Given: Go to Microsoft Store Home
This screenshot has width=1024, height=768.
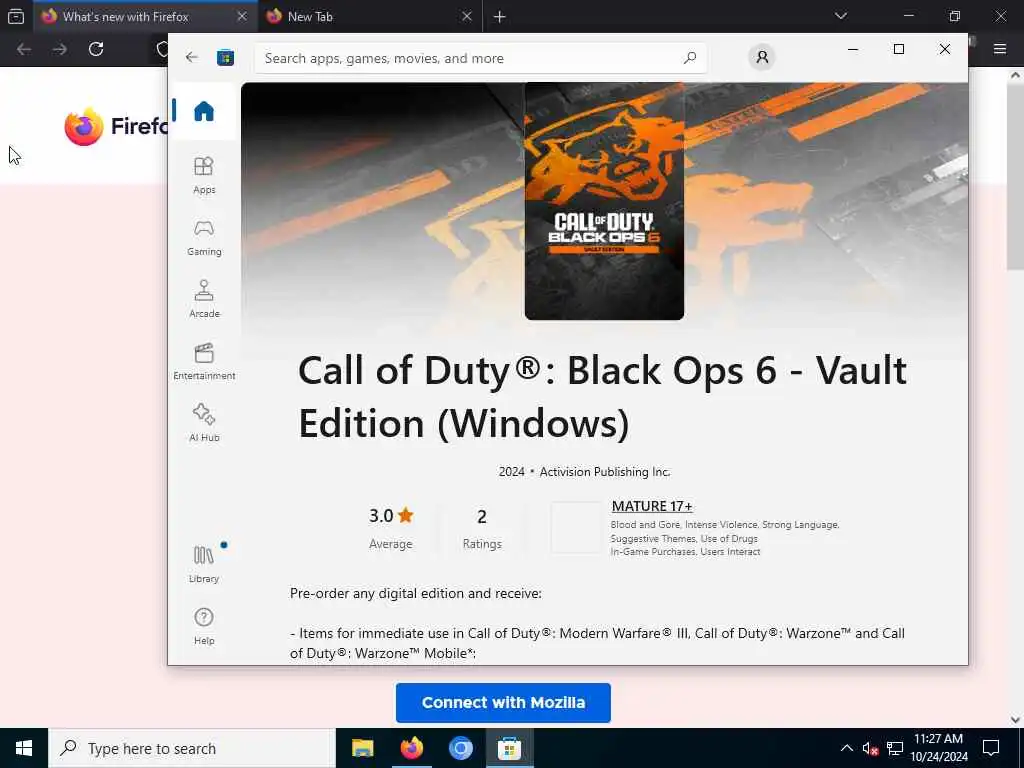Looking at the screenshot, I should (x=204, y=111).
